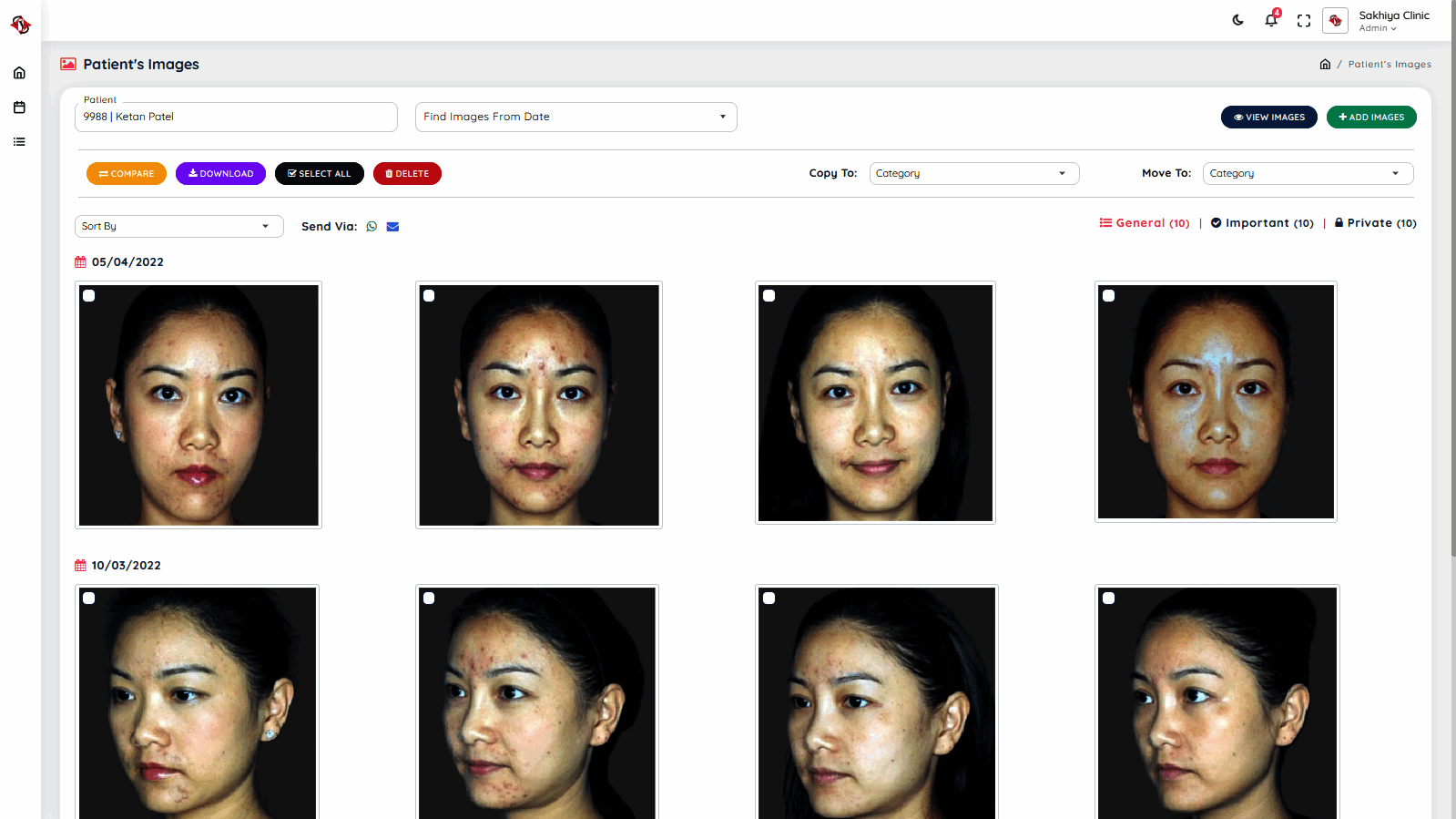Expand the Find Images From Date dropdown
The image size is (1456, 819).
575,117
